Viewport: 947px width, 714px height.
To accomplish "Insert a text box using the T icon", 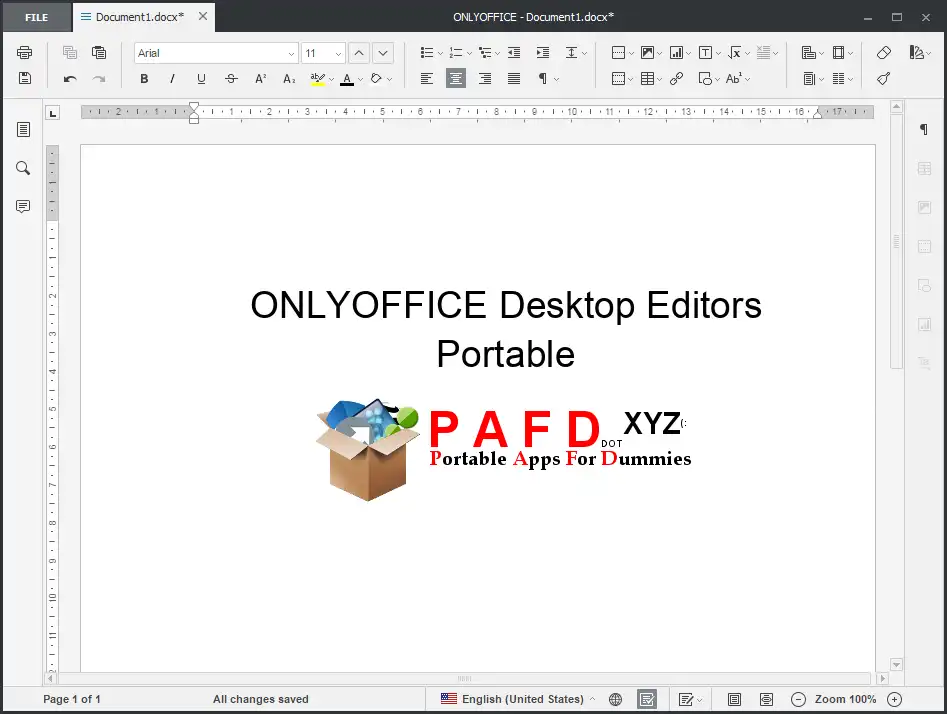I will pyautogui.click(x=705, y=53).
